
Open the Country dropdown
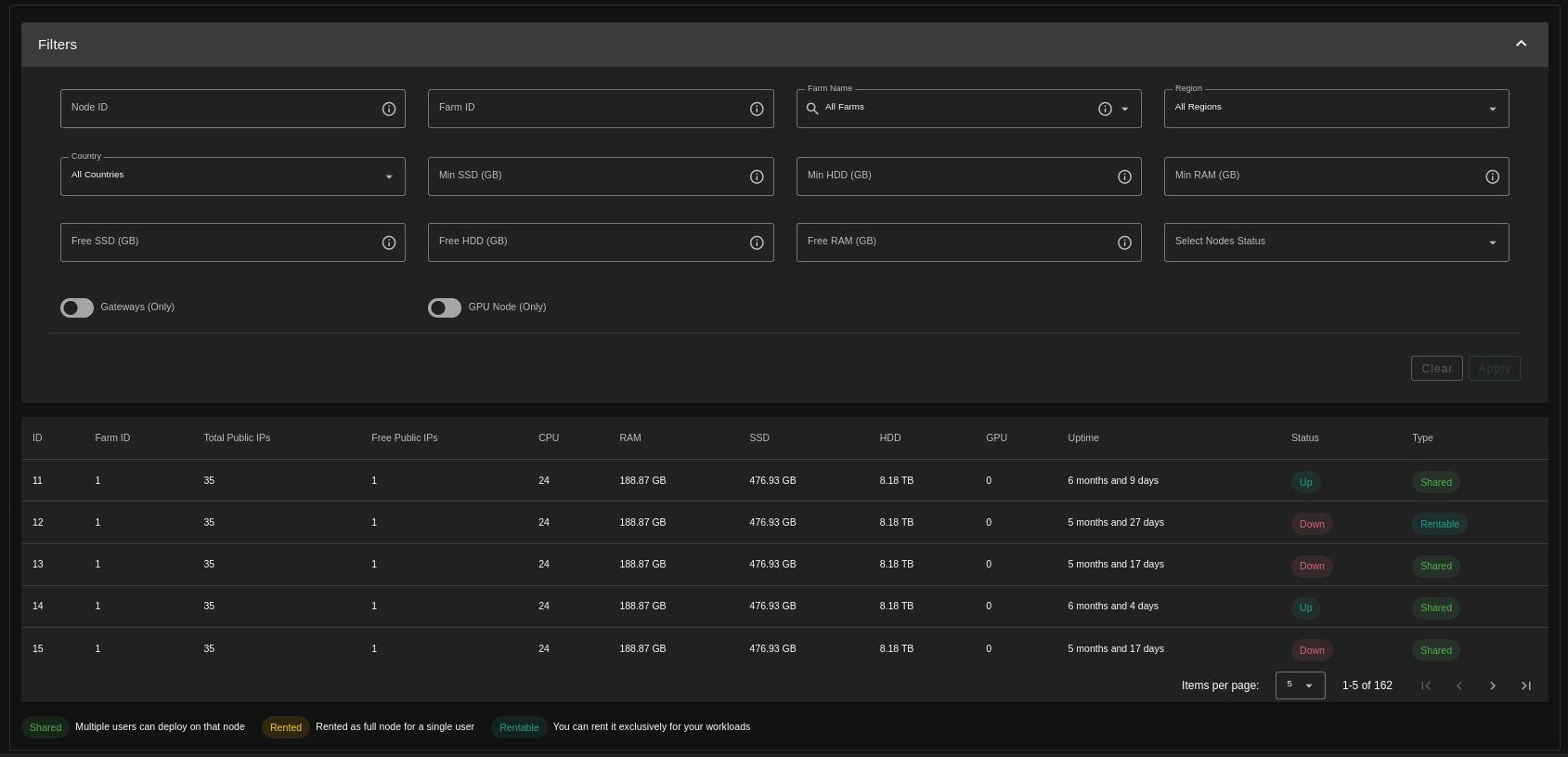coord(232,176)
